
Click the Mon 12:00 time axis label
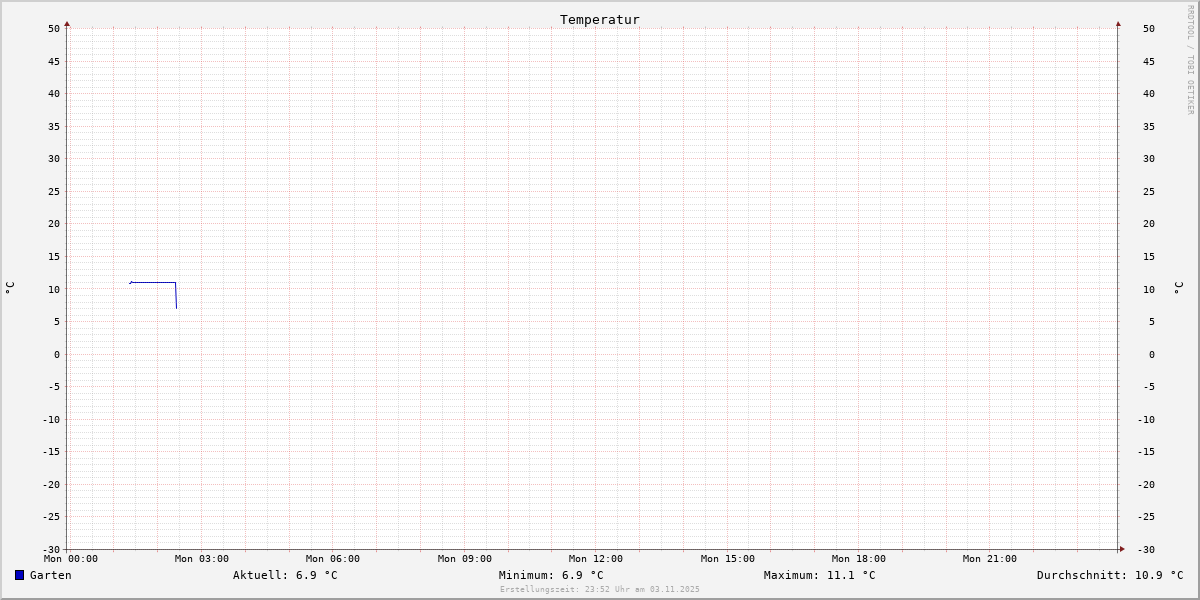click(x=596, y=559)
